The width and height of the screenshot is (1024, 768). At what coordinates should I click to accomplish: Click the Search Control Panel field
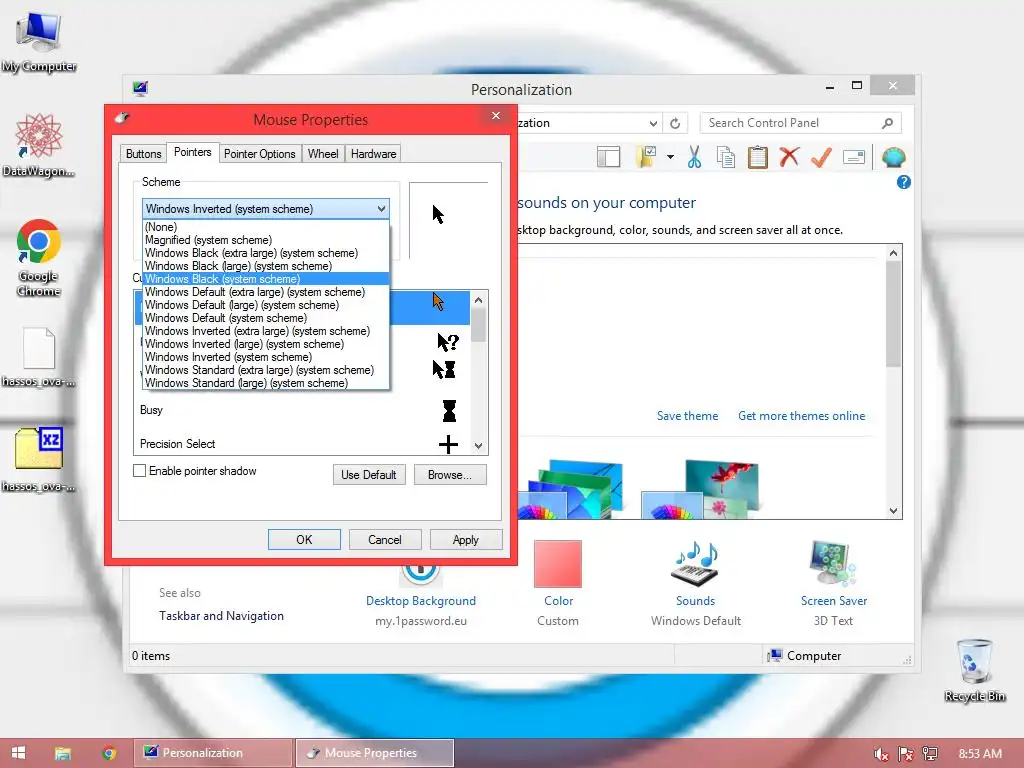click(801, 123)
